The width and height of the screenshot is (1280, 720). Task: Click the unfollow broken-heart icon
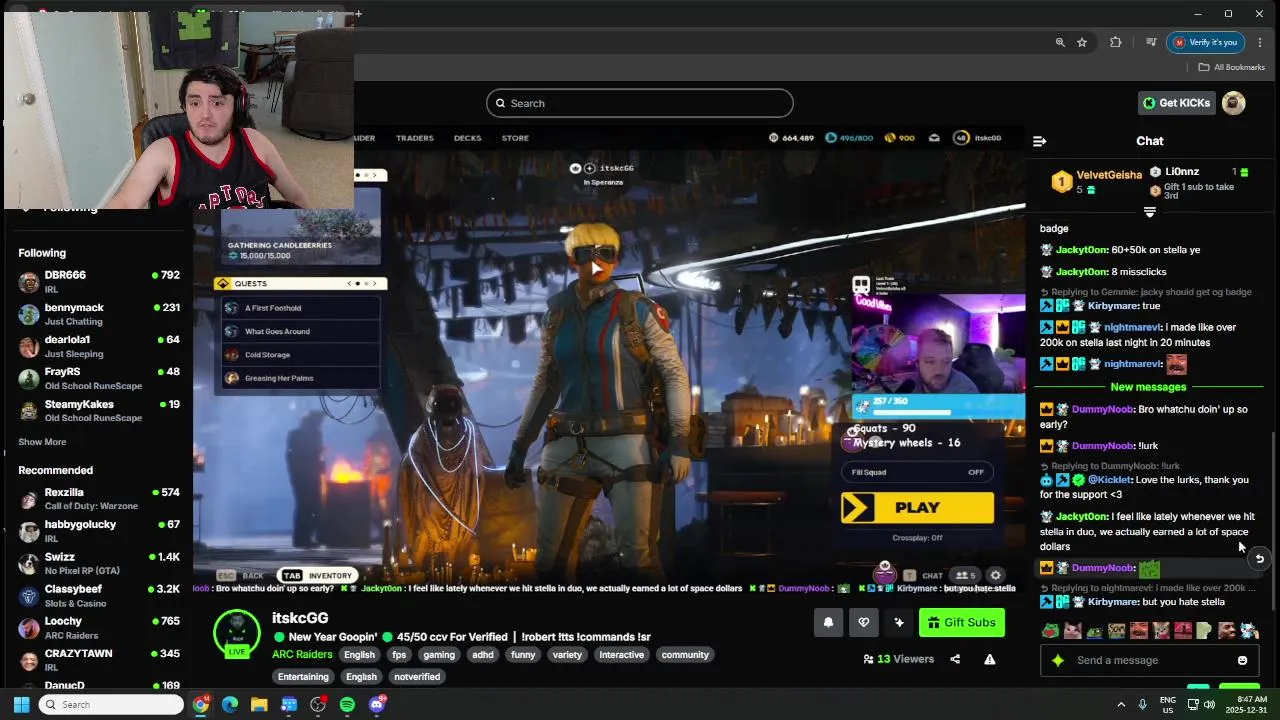pos(864,622)
